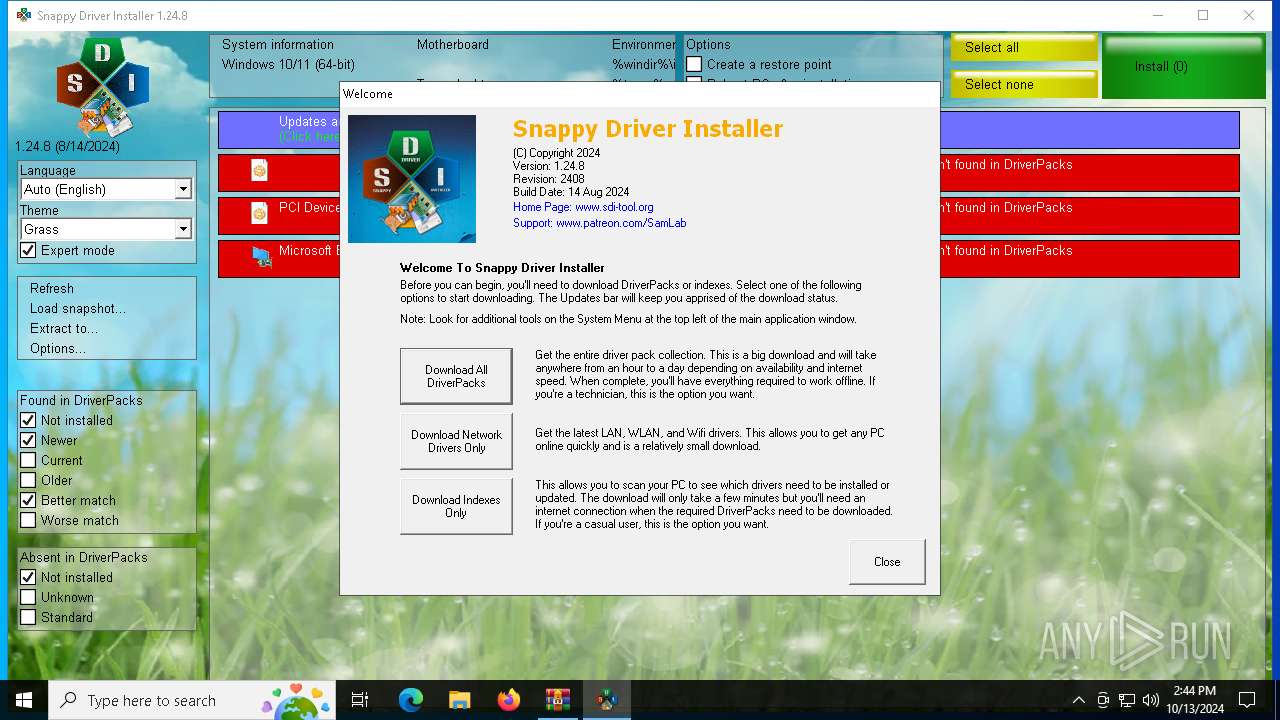Toggle the Expert mode checkbox
This screenshot has width=1280, height=720.
click(28, 250)
